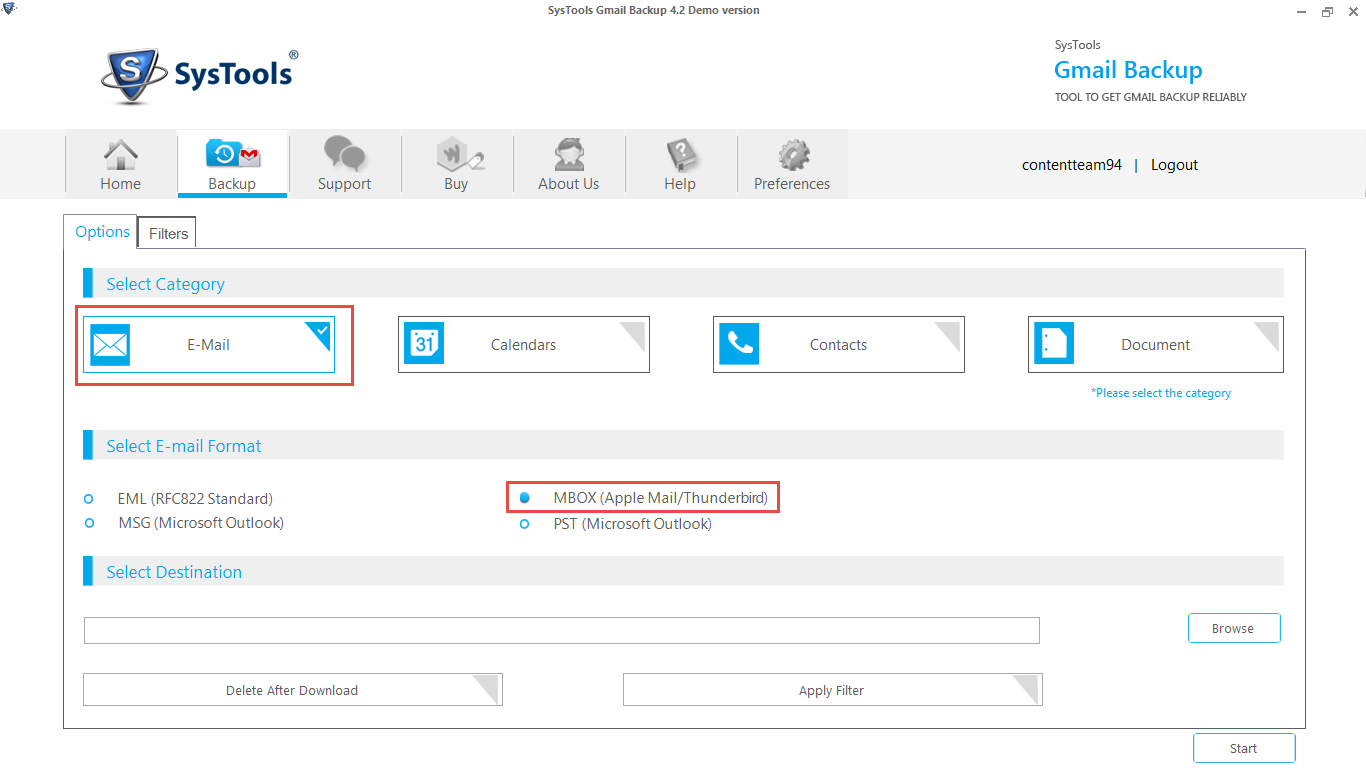Image resolution: width=1366 pixels, height=768 pixels.
Task: Open the Home toolbar section
Action: 121,165
